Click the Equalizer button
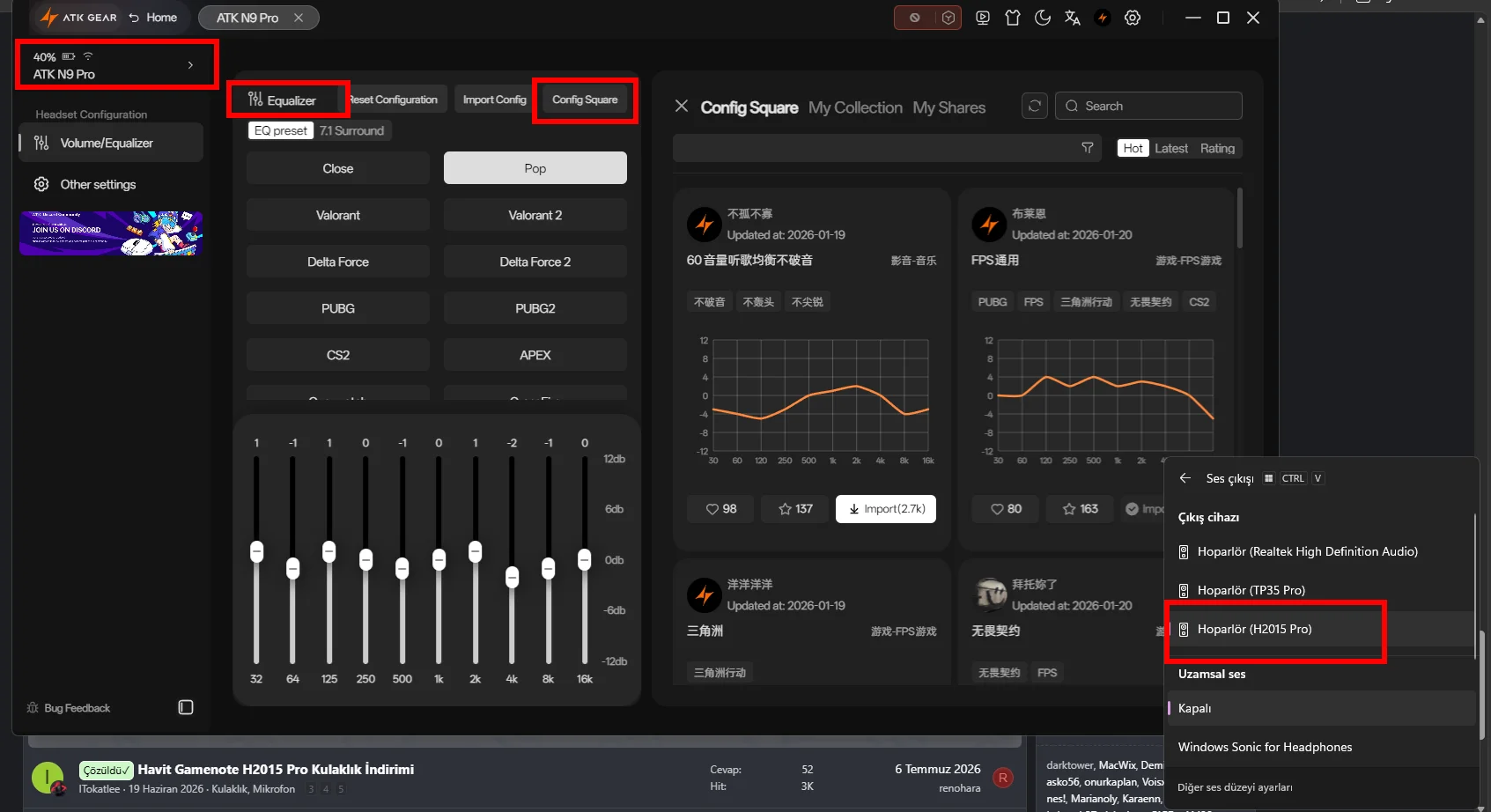 tap(283, 100)
